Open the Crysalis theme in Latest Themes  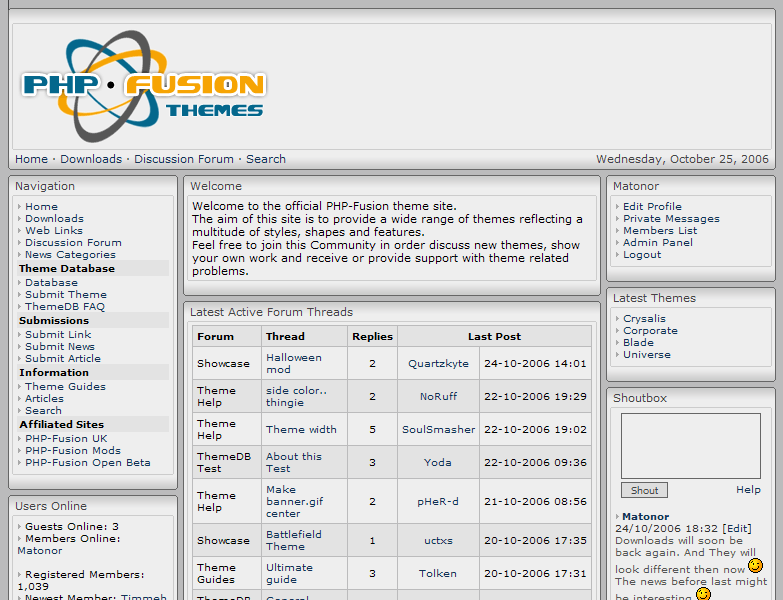(644, 318)
